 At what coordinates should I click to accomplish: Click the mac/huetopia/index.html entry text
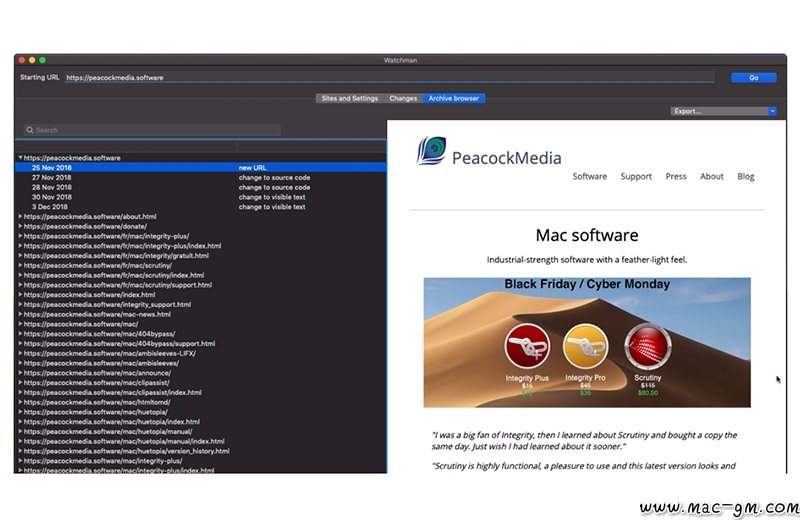pos(112,422)
